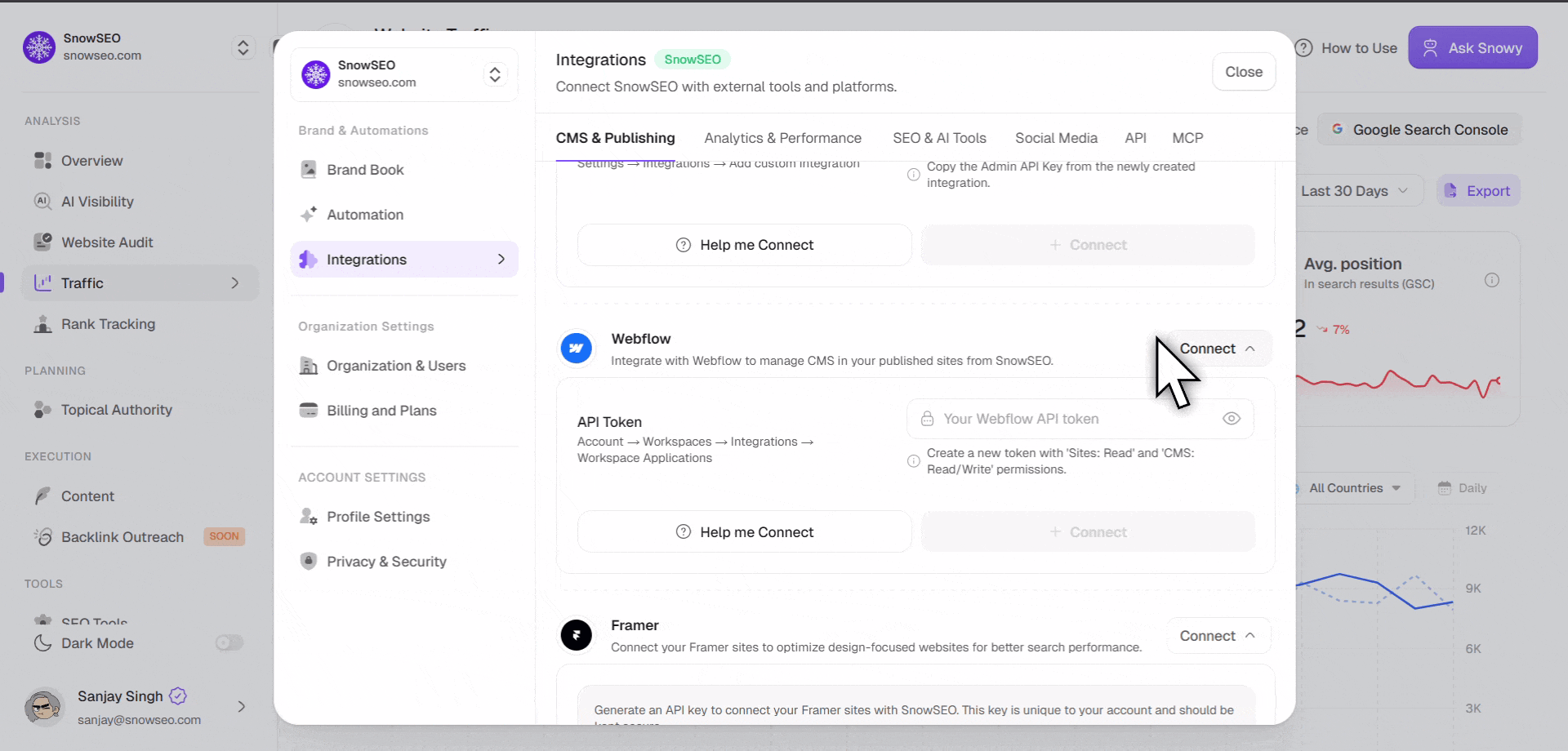Viewport: 1568px width, 751px height.
Task: Click How to Use link
Action: [x=1359, y=48]
